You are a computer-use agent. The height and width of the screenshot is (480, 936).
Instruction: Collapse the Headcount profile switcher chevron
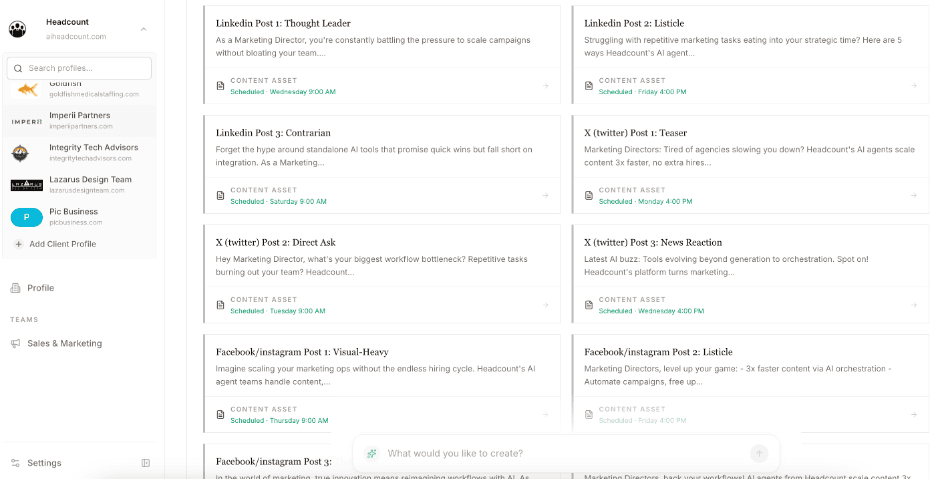pos(143,29)
